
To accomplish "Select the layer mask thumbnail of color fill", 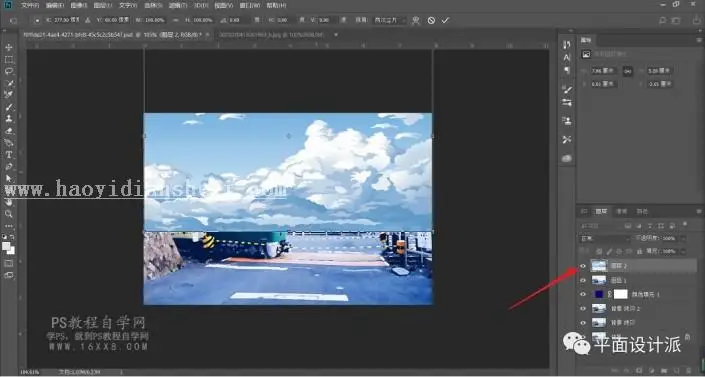I will point(620,294).
